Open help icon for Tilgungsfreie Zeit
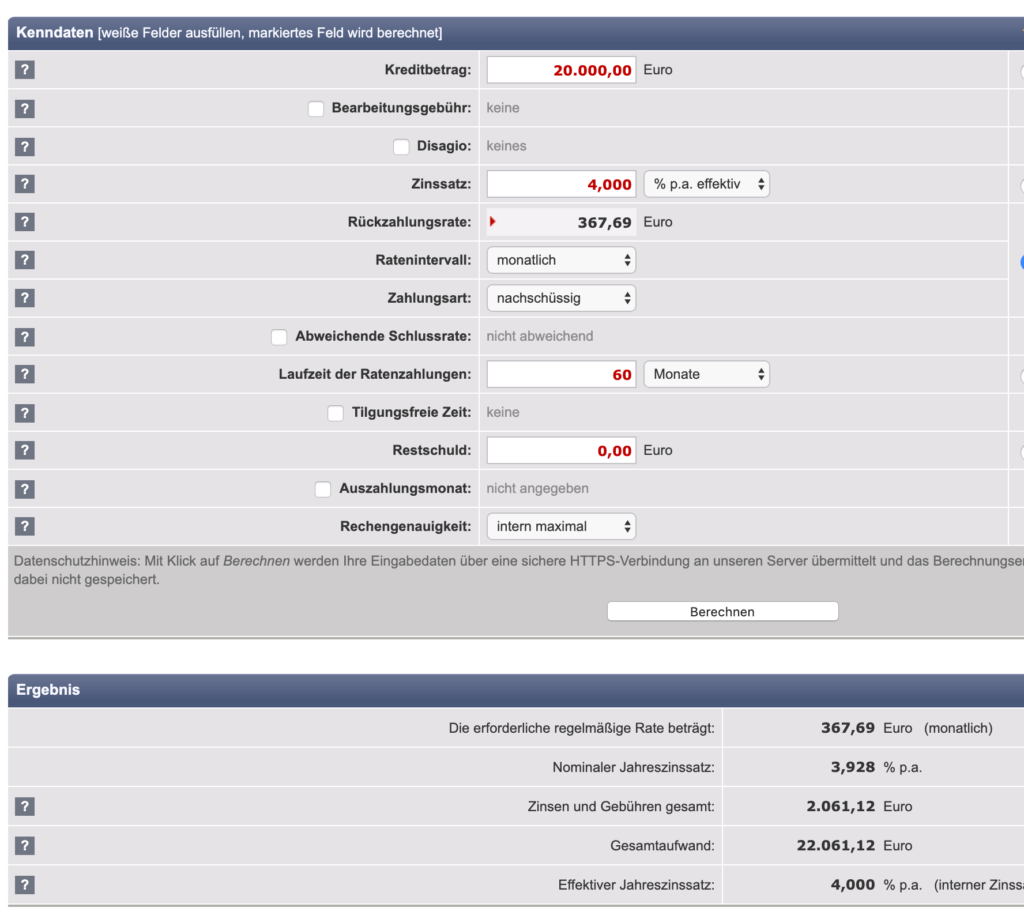This screenshot has height=919, width=1024. [x=25, y=413]
